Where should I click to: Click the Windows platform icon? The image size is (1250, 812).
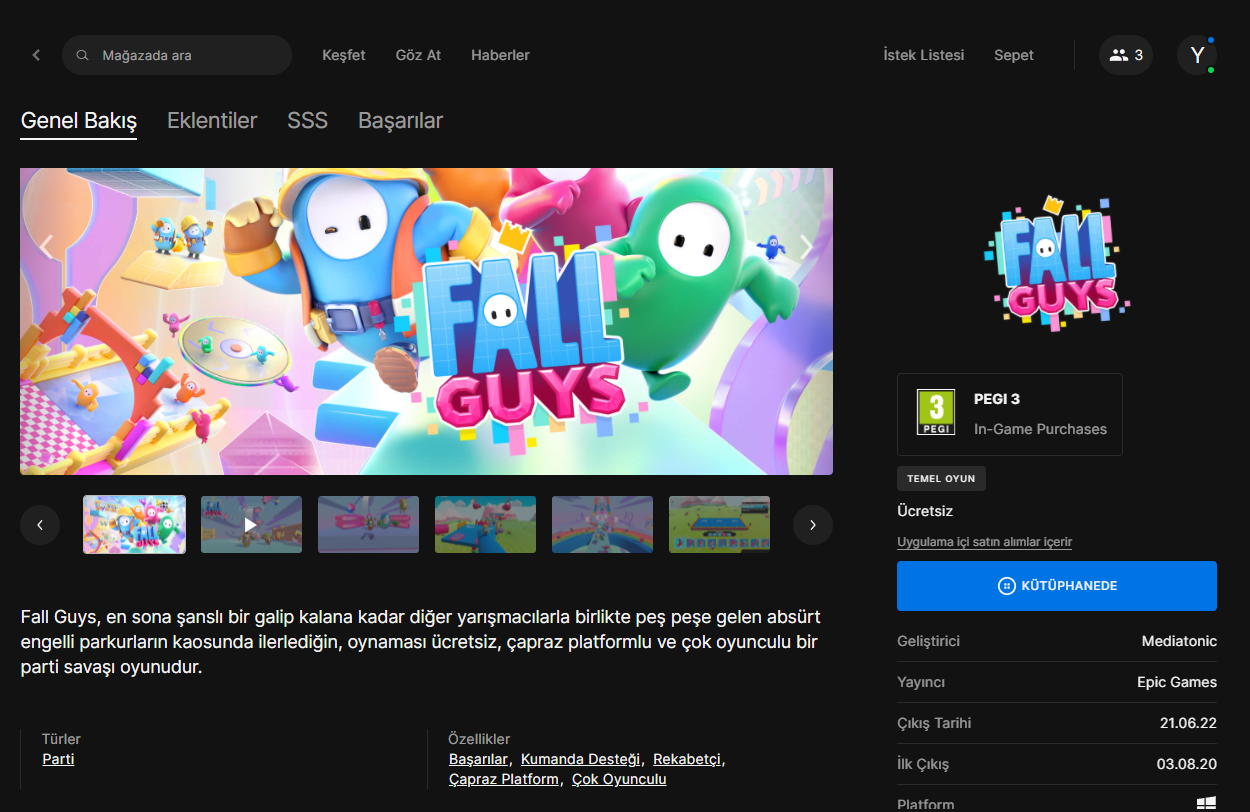pos(1206,803)
